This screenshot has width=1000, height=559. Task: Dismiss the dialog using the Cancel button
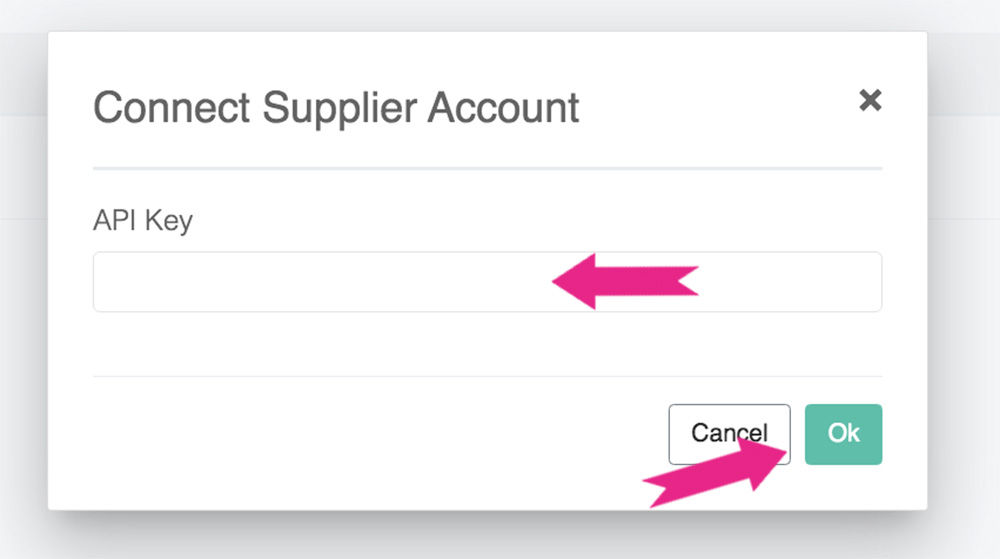(729, 434)
